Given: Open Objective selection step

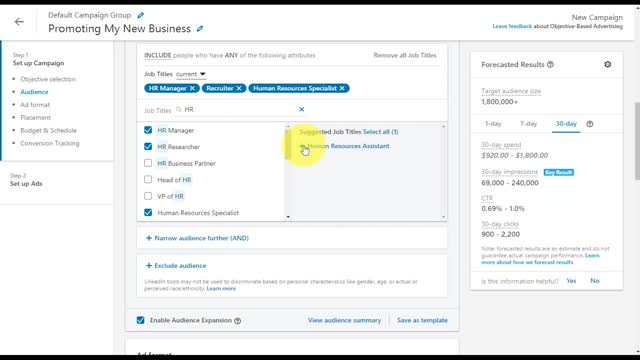Looking at the screenshot, I should [48, 79].
